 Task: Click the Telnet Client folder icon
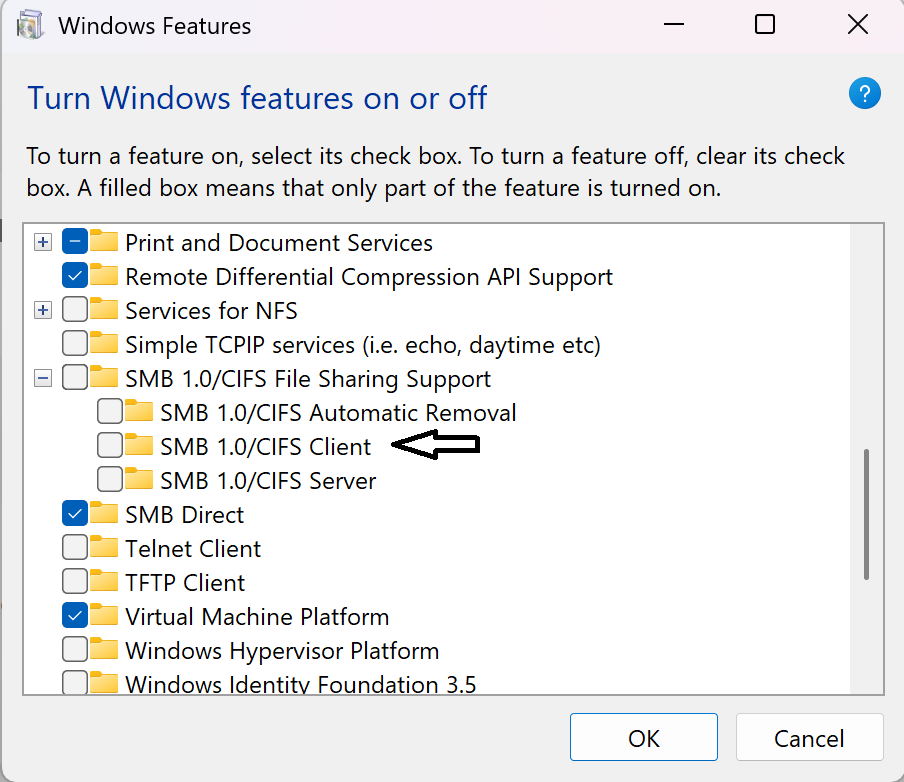coord(104,548)
